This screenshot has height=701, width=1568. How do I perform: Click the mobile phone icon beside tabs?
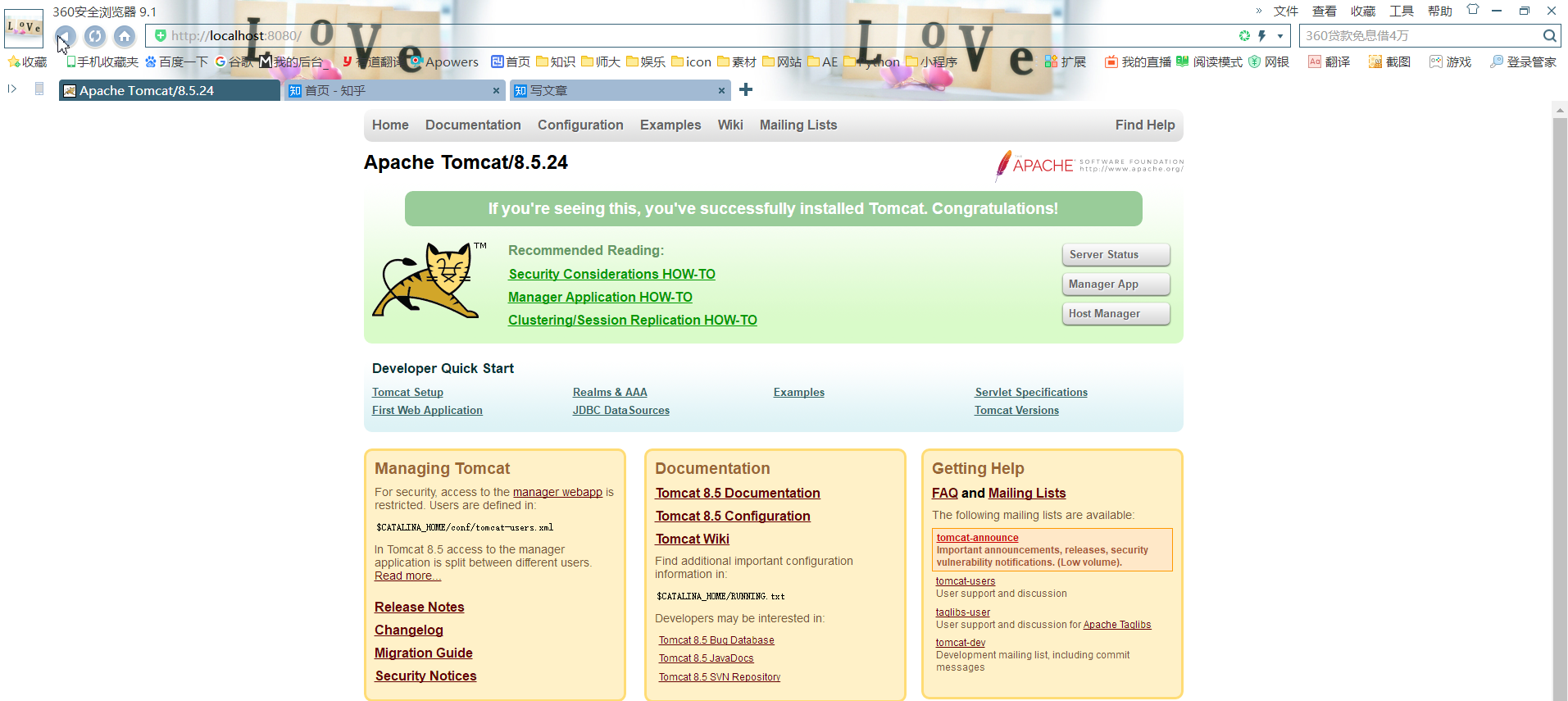point(39,89)
